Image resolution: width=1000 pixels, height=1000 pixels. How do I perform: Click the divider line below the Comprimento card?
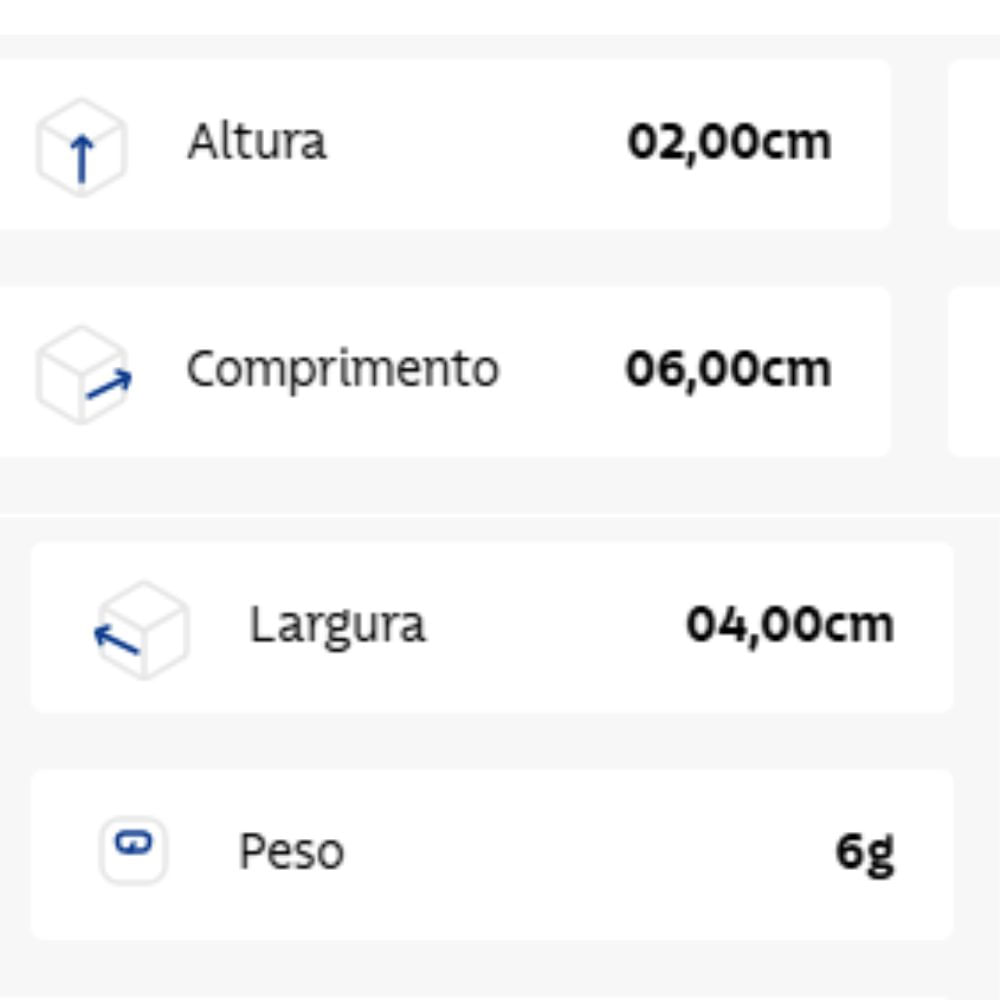pos(500,514)
